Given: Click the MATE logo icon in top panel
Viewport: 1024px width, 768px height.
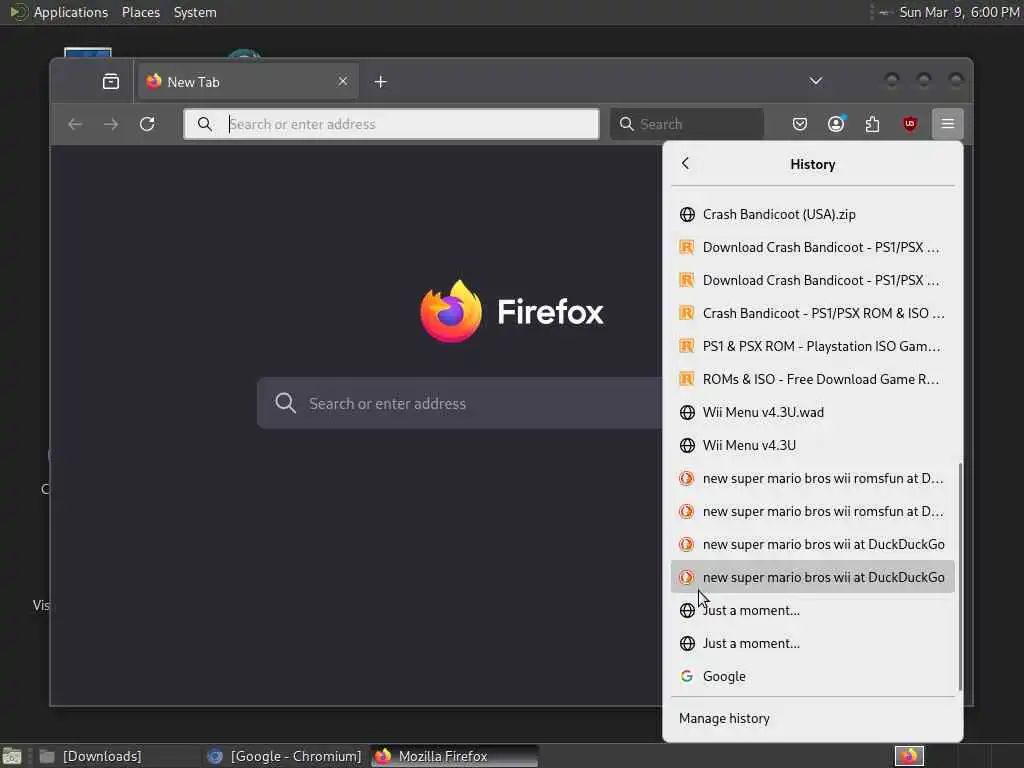Looking at the screenshot, I should click(x=18, y=12).
